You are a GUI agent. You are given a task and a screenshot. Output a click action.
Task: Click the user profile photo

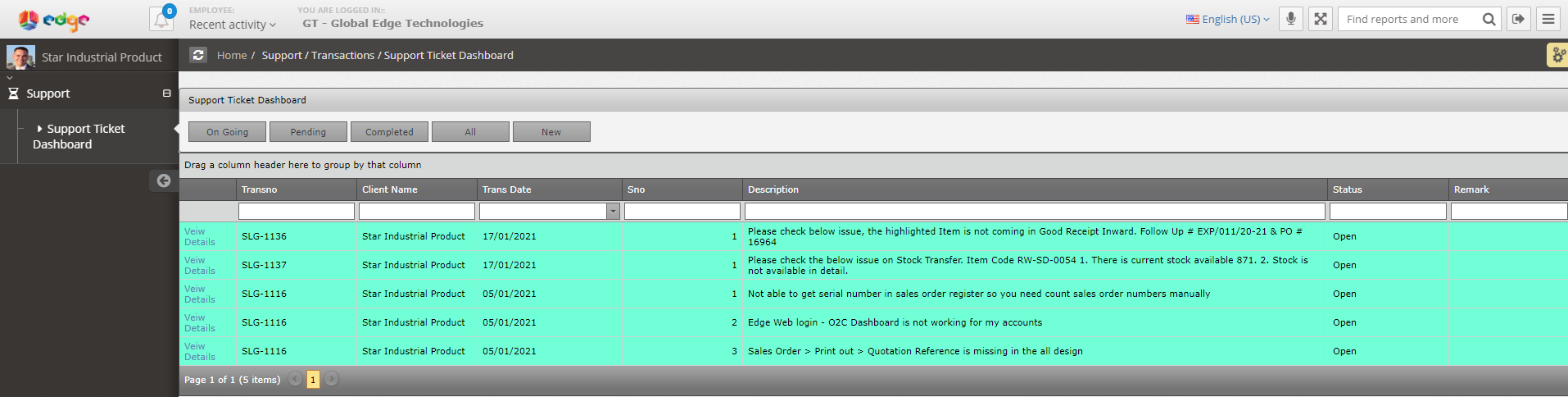coord(20,57)
